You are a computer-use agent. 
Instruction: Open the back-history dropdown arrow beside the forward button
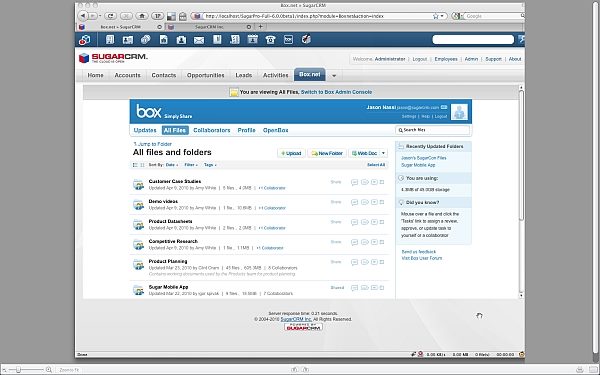(x=100, y=16)
